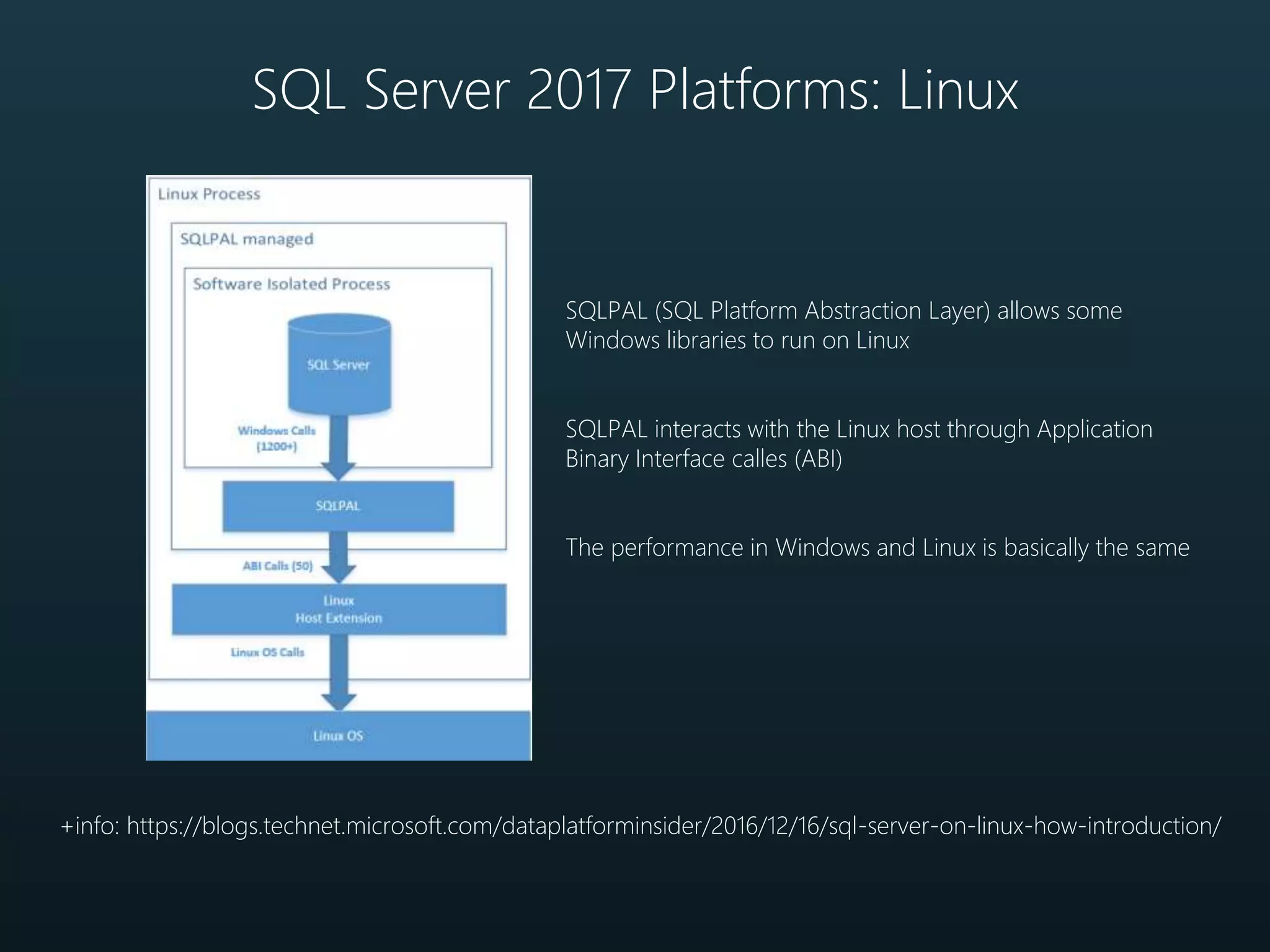The width and height of the screenshot is (1270, 952).
Task: Click the 'ABI Calls (50)' label
Action: coord(278,566)
